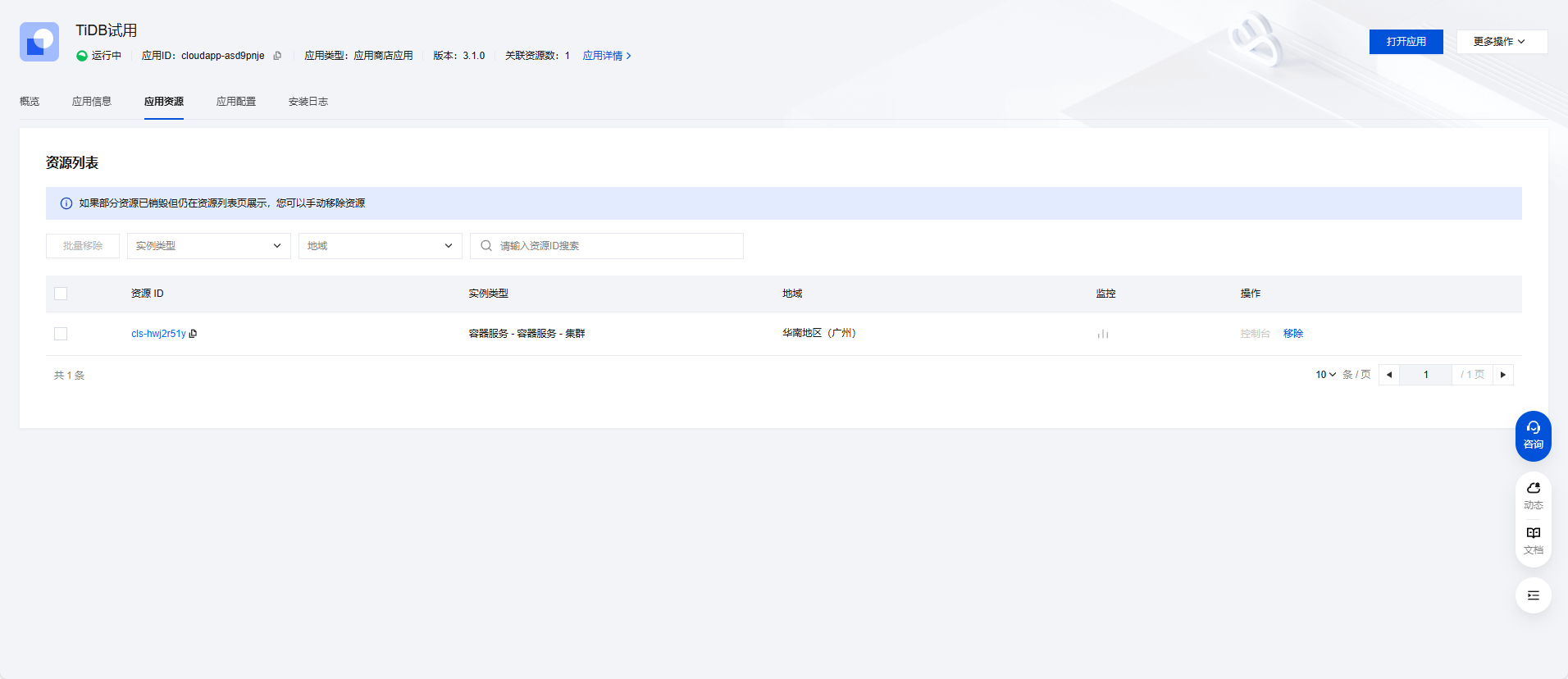Focus the resource ID search field
Screen dimensions: 1568x679
click(615, 246)
